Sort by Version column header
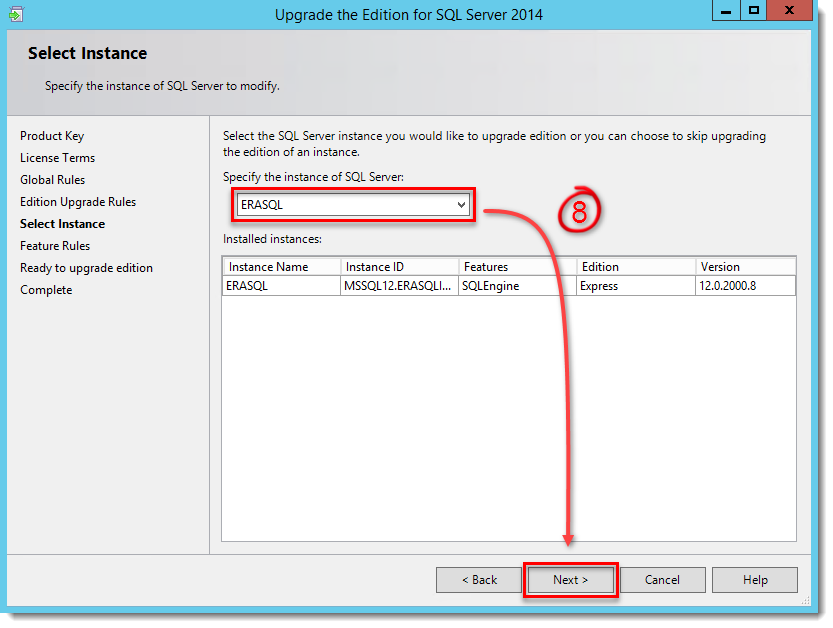 click(746, 267)
